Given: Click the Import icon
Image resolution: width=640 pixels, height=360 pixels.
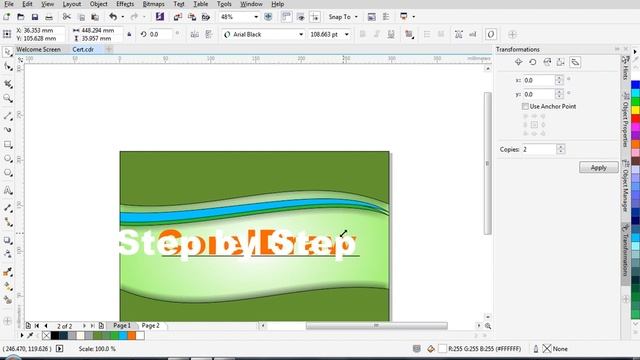Looking at the screenshot, I should (178, 17).
